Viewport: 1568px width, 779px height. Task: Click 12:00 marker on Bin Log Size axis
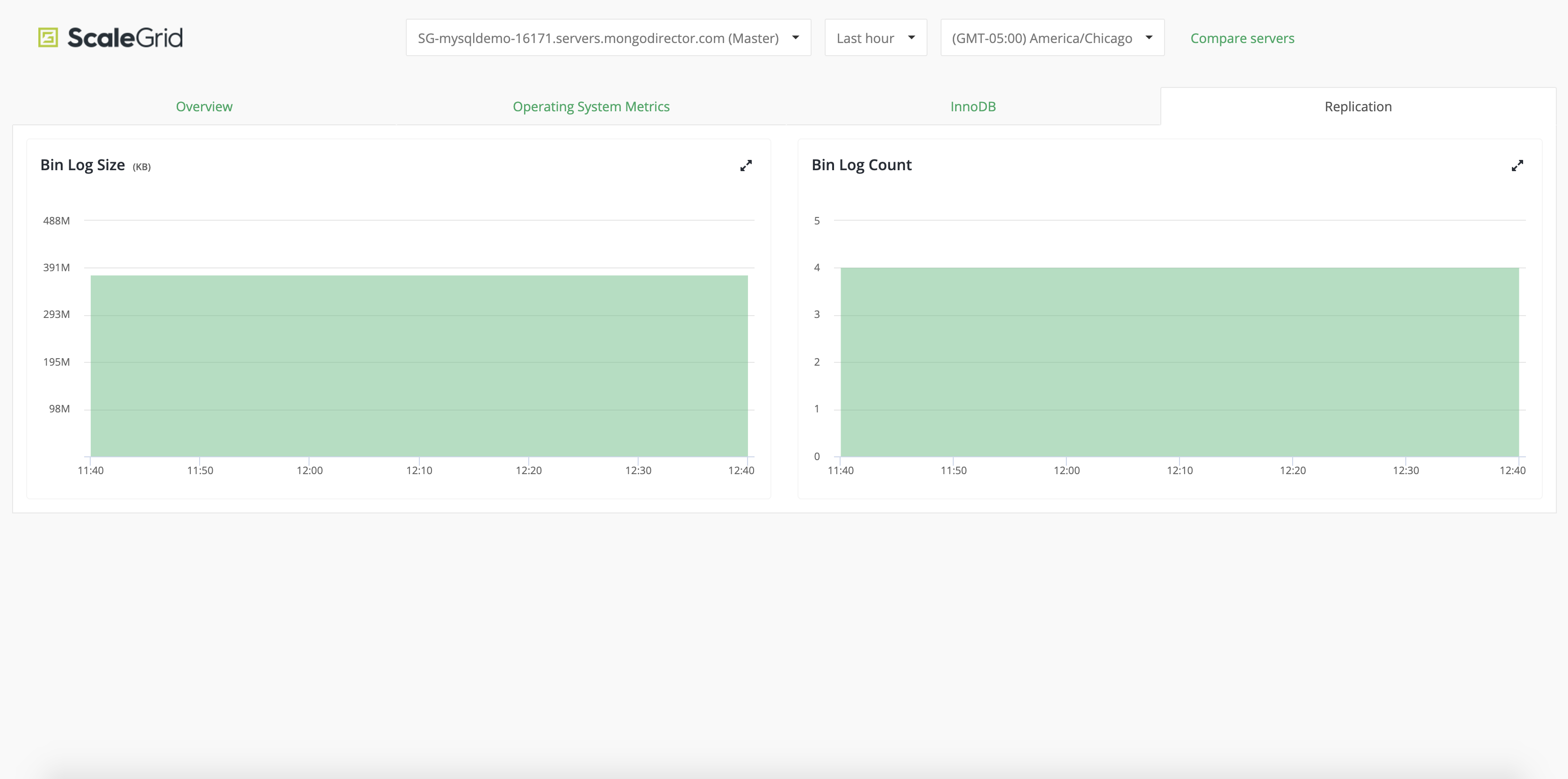point(309,470)
